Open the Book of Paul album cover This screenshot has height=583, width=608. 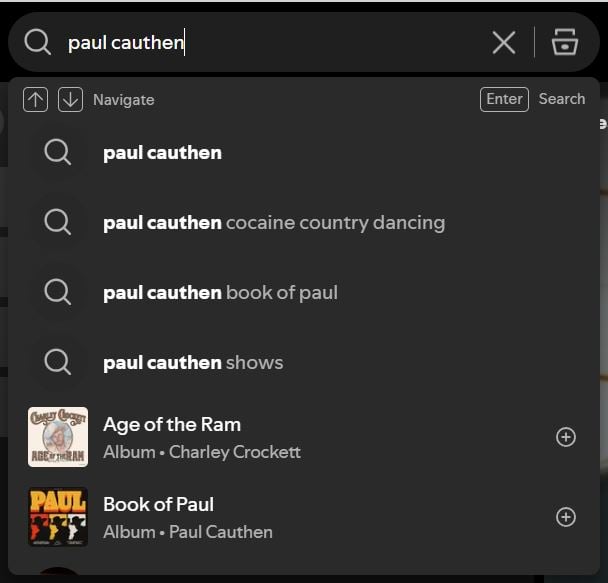click(x=58, y=517)
